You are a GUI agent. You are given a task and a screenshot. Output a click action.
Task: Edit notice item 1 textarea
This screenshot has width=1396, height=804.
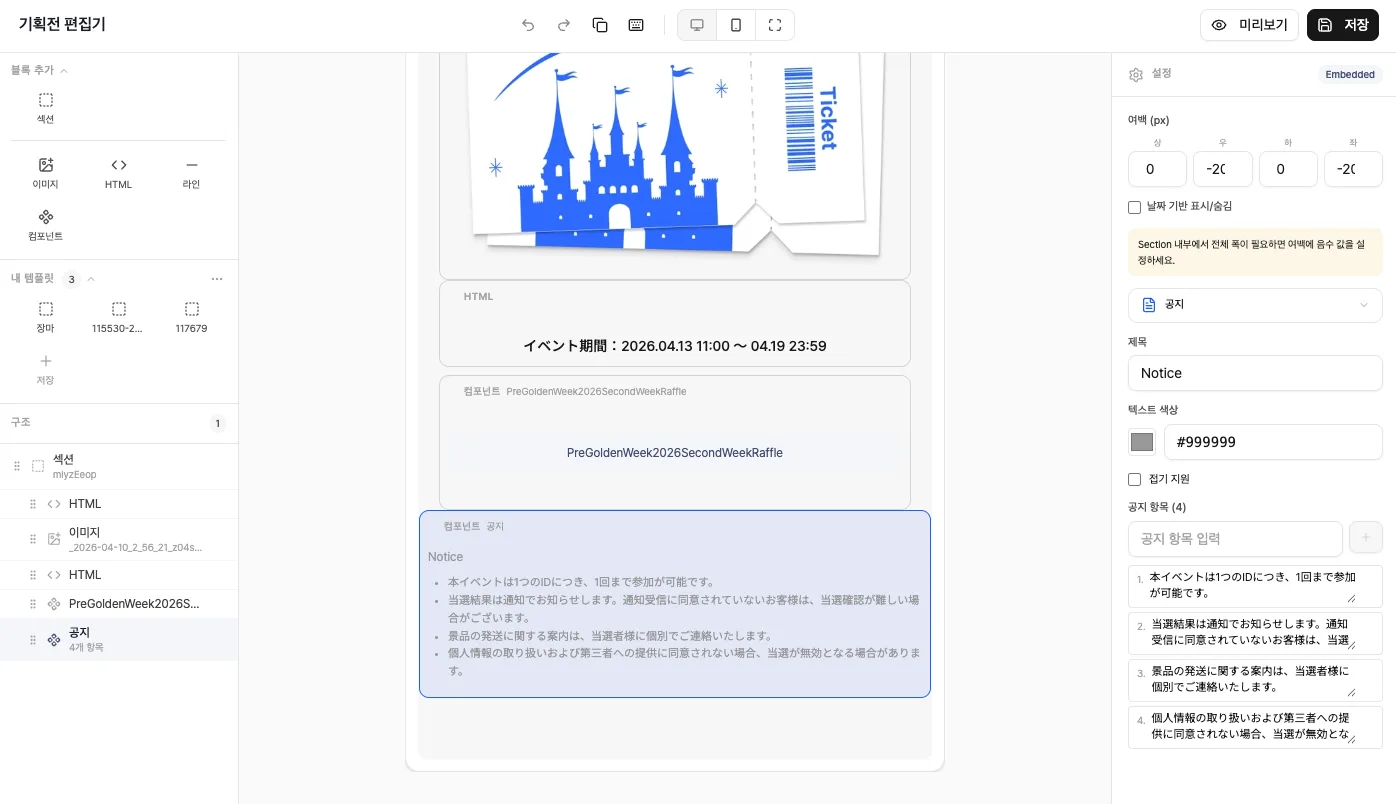pyautogui.click(x=1255, y=586)
